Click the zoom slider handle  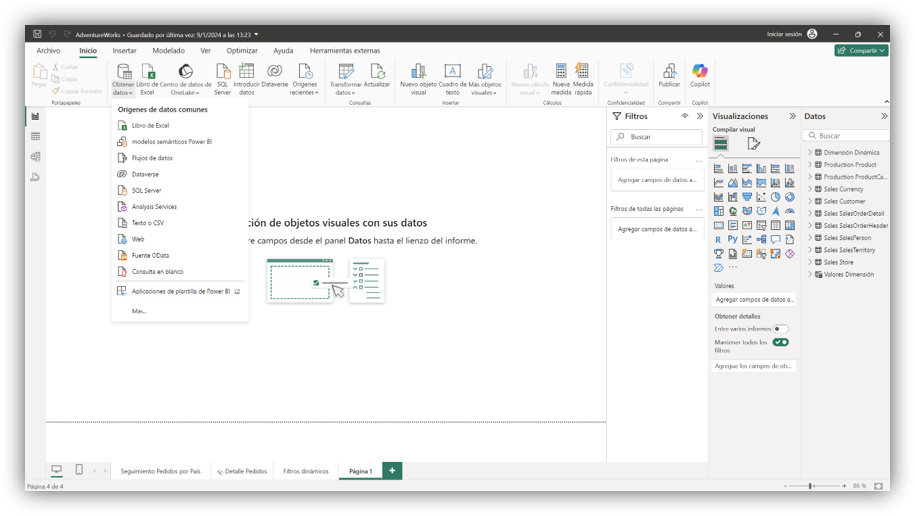tap(811, 486)
